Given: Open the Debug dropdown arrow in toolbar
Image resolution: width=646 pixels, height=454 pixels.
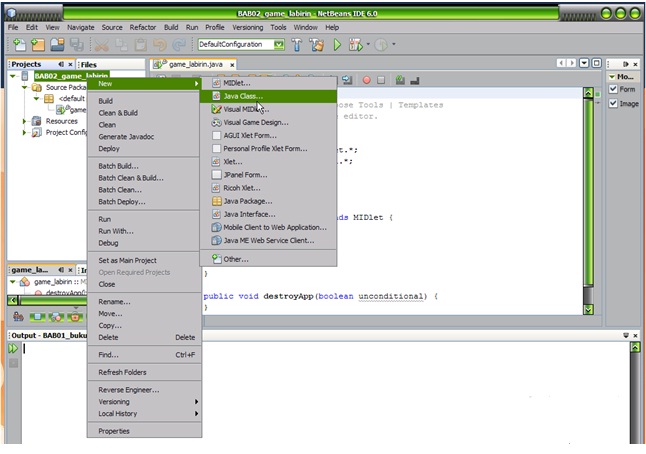Looking at the screenshot, I should point(368,44).
